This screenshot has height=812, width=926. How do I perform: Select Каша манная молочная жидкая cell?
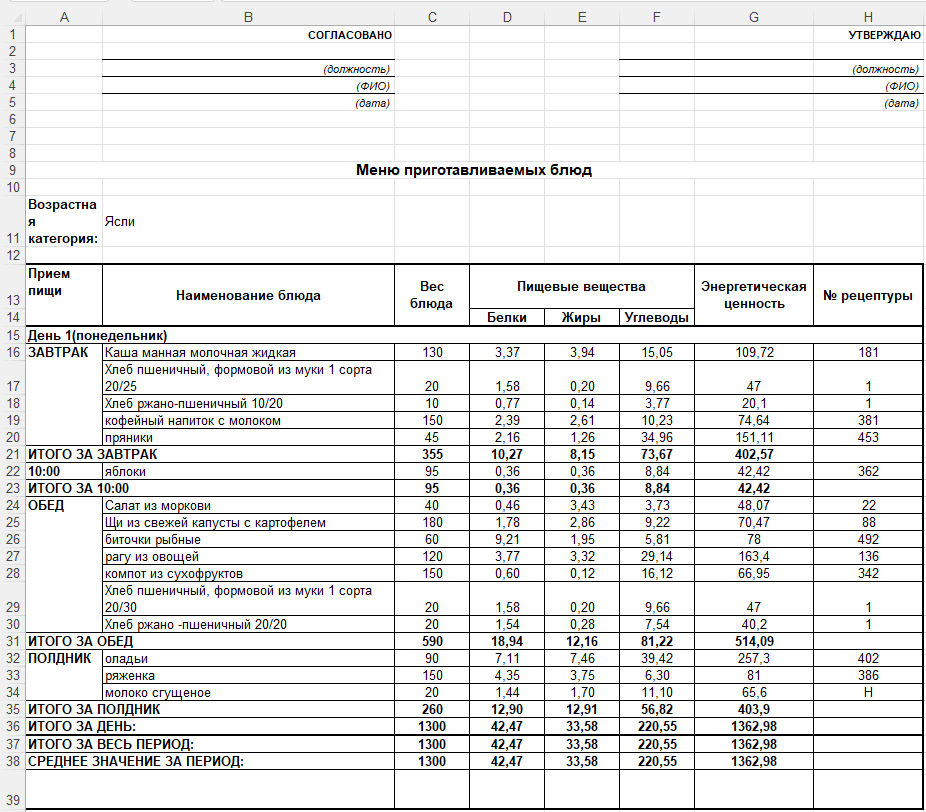coord(248,353)
